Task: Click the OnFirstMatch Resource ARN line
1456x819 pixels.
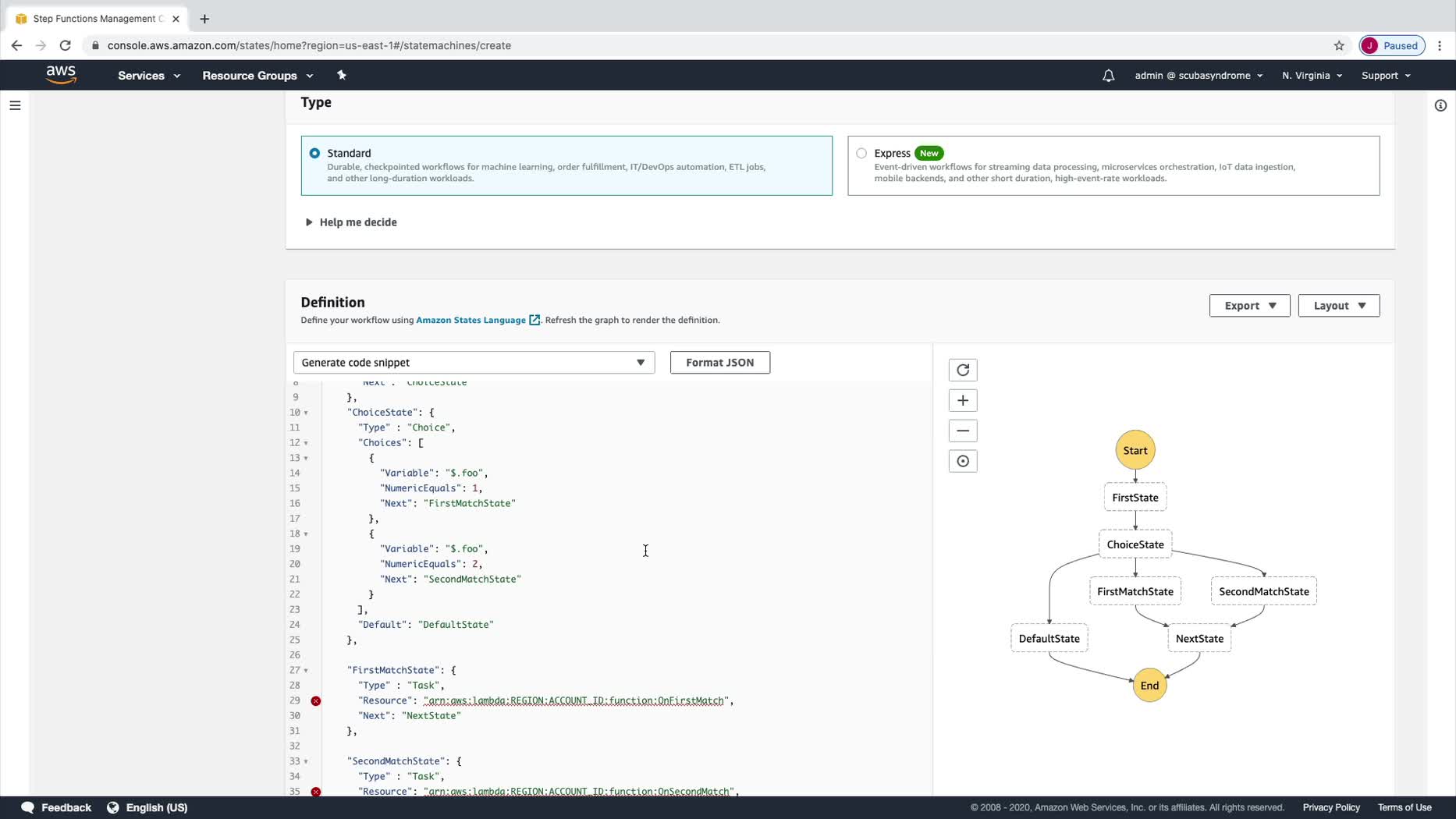Action: [546, 700]
